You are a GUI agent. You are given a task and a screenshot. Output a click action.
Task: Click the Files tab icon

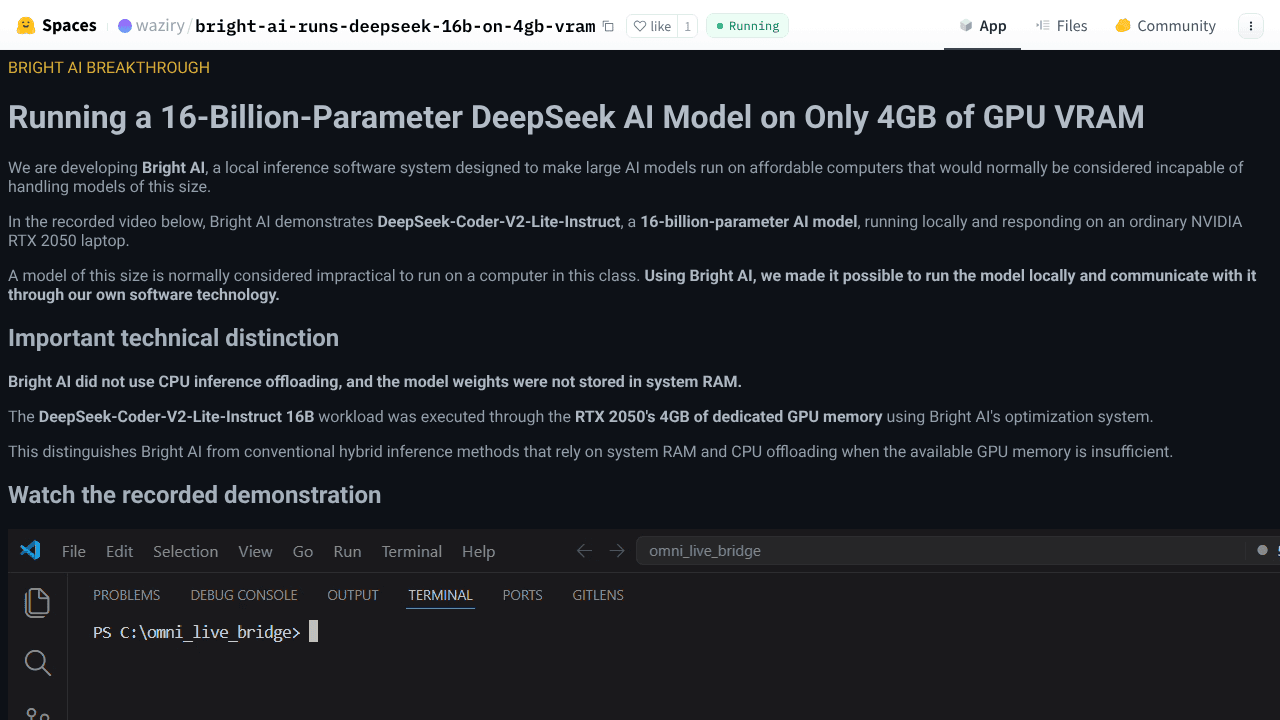(1043, 26)
